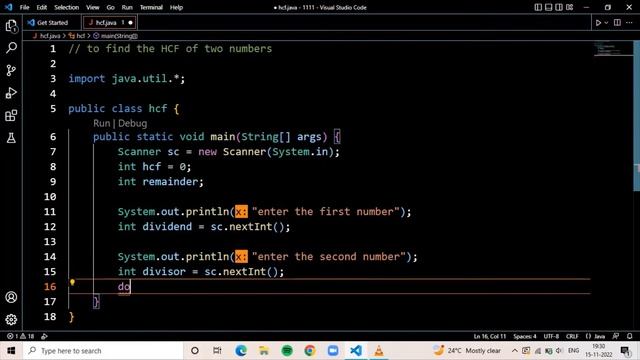Open the Extensions view
Screen dimensions: 640x360
pyautogui.click(x=11, y=116)
